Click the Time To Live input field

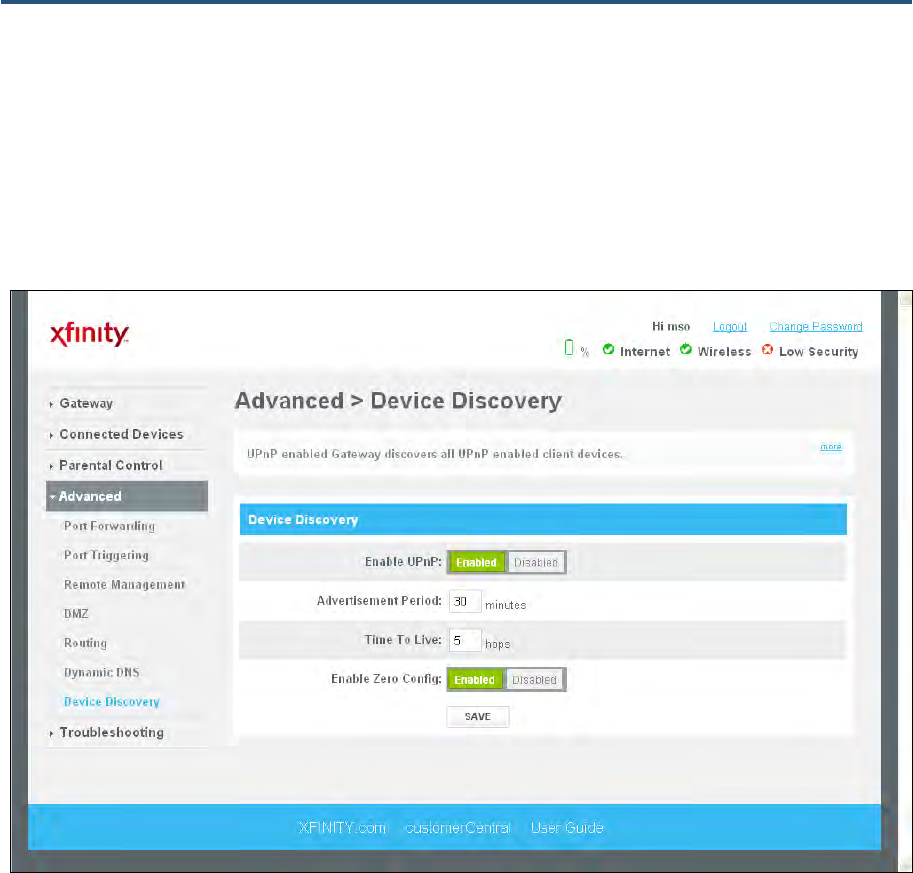(465, 641)
